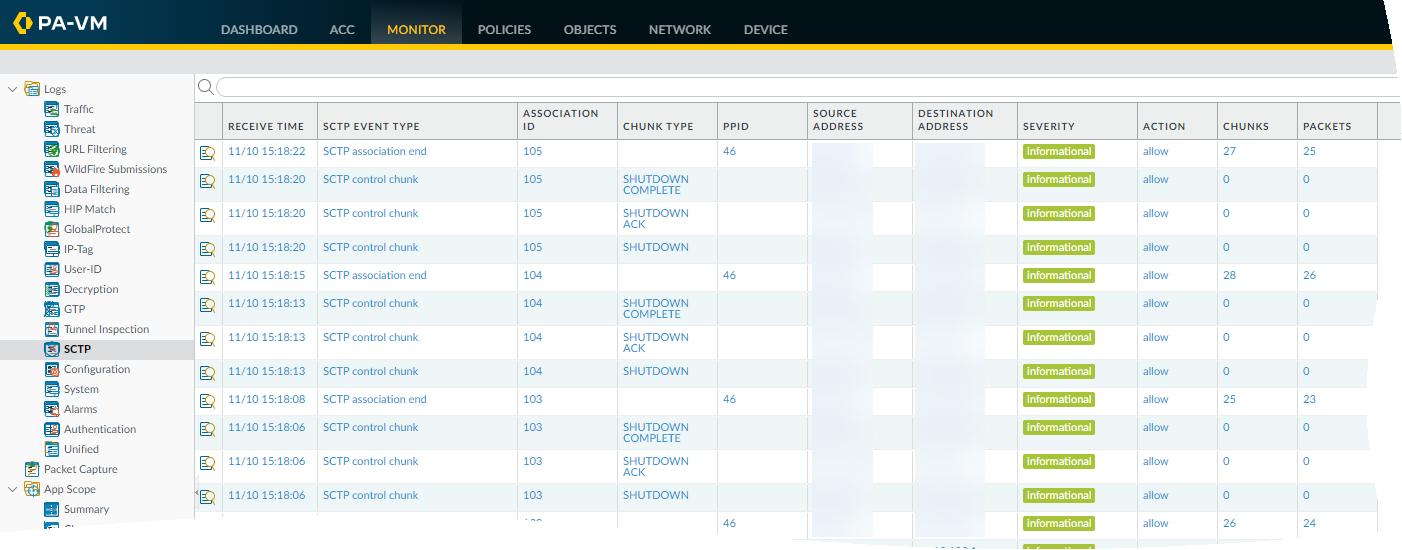1402x550 pixels.
Task: Click into the log filter search field
Action: pos(800,87)
